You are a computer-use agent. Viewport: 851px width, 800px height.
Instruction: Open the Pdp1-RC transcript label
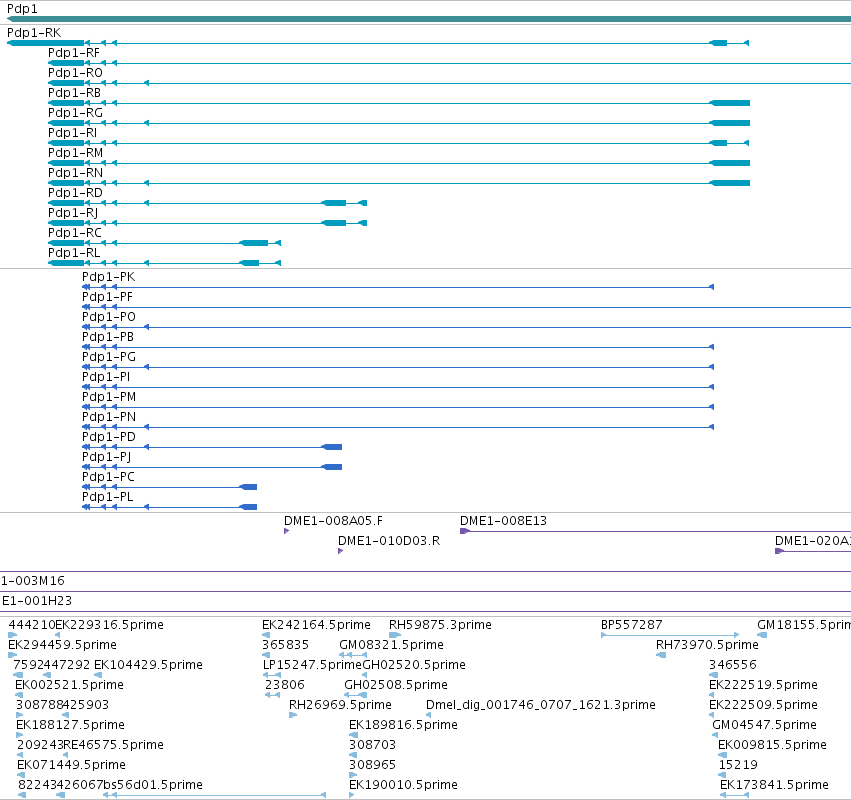pyautogui.click(x=74, y=233)
